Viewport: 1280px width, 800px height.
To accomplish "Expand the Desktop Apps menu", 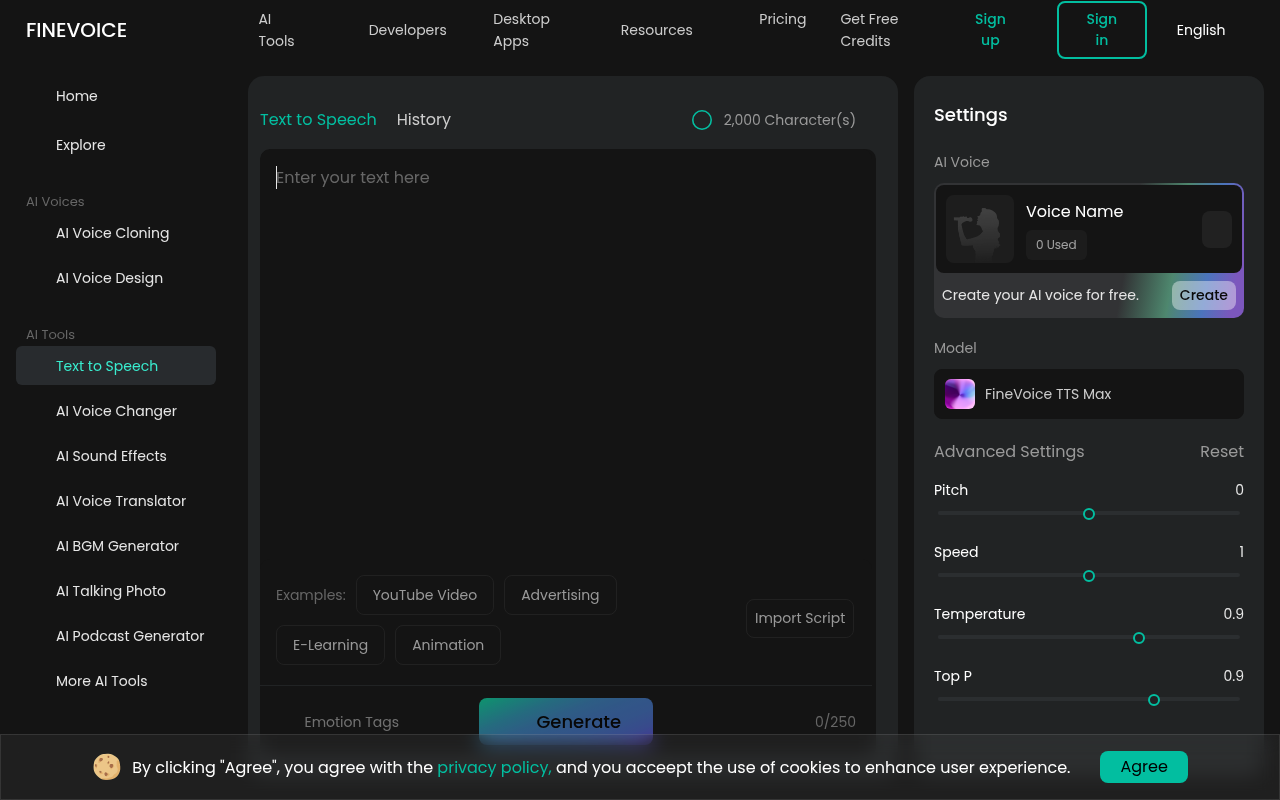I will point(521,30).
